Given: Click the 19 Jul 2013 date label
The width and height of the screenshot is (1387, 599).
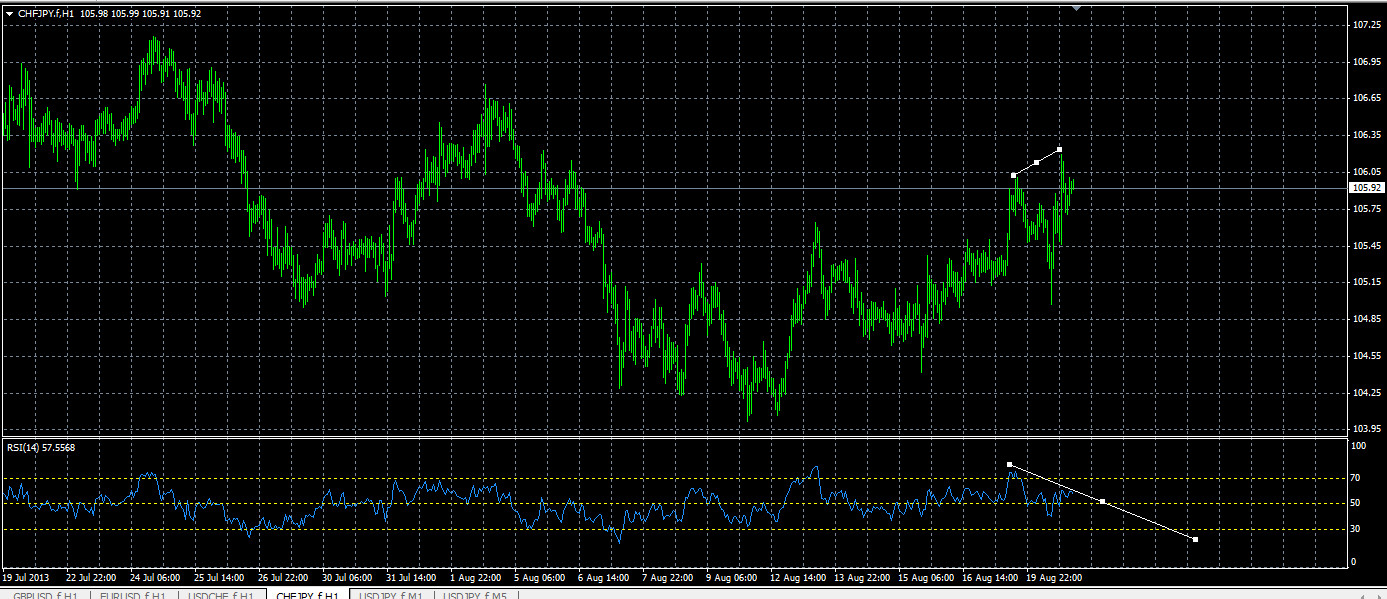Looking at the screenshot, I should [25, 577].
